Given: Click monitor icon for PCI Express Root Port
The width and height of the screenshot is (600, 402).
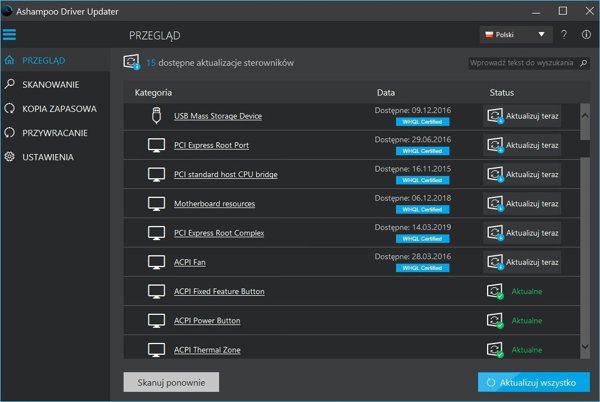Looking at the screenshot, I should pyautogui.click(x=156, y=145).
